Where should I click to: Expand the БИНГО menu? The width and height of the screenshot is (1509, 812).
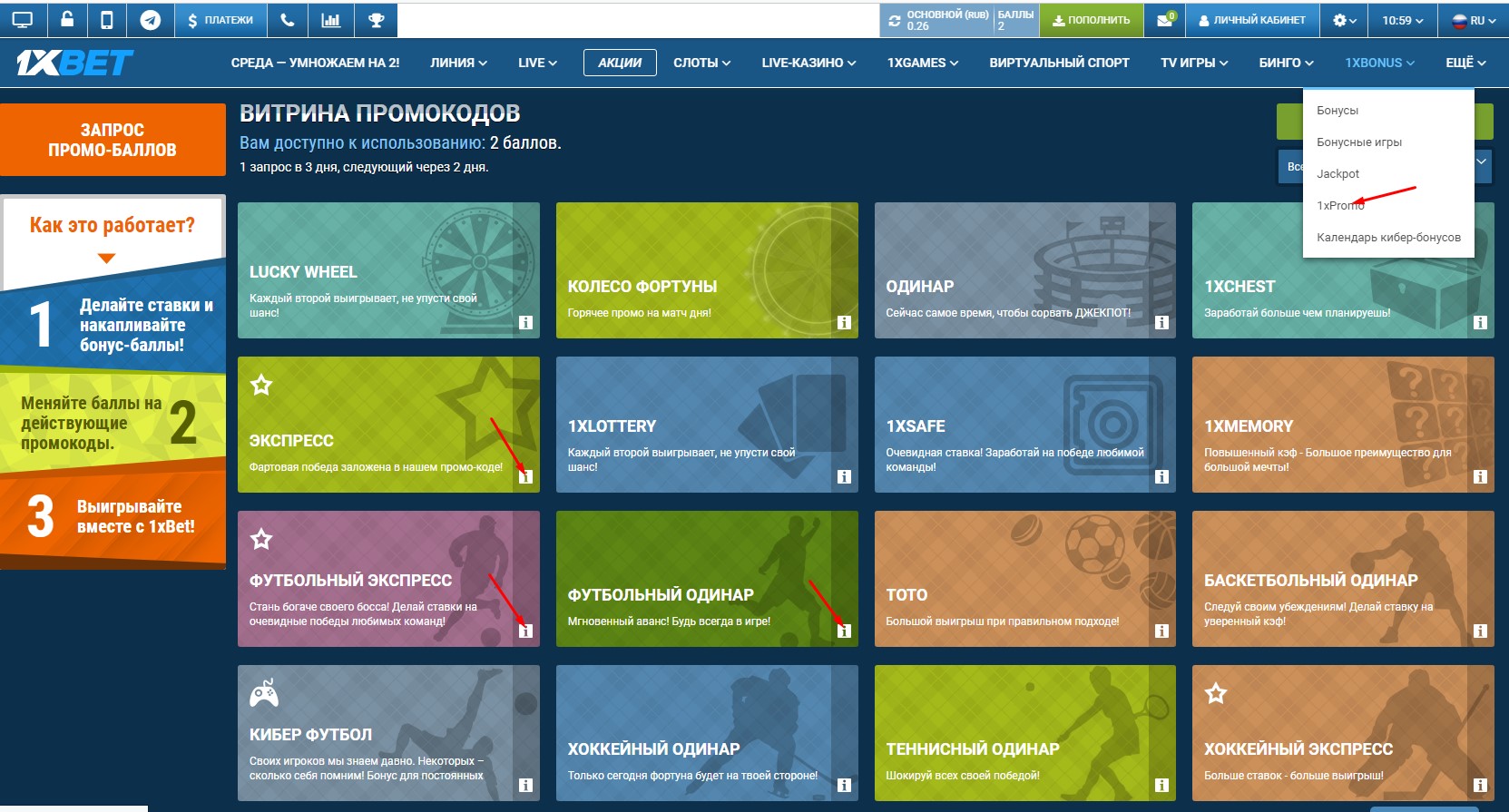1286,63
